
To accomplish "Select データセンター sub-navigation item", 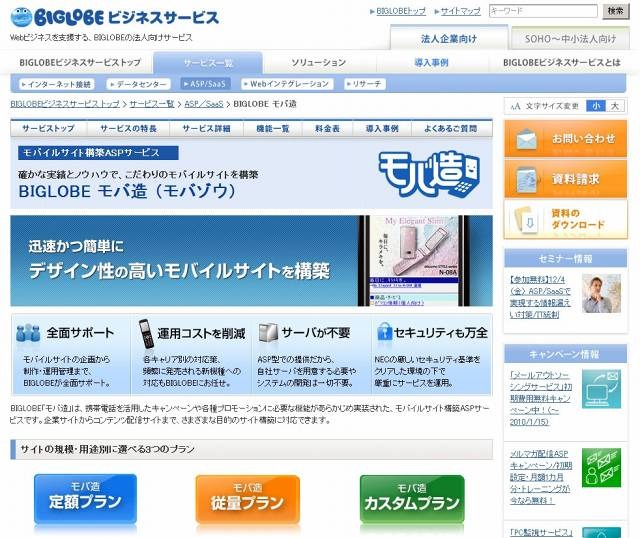I will [x=139, y=84].
